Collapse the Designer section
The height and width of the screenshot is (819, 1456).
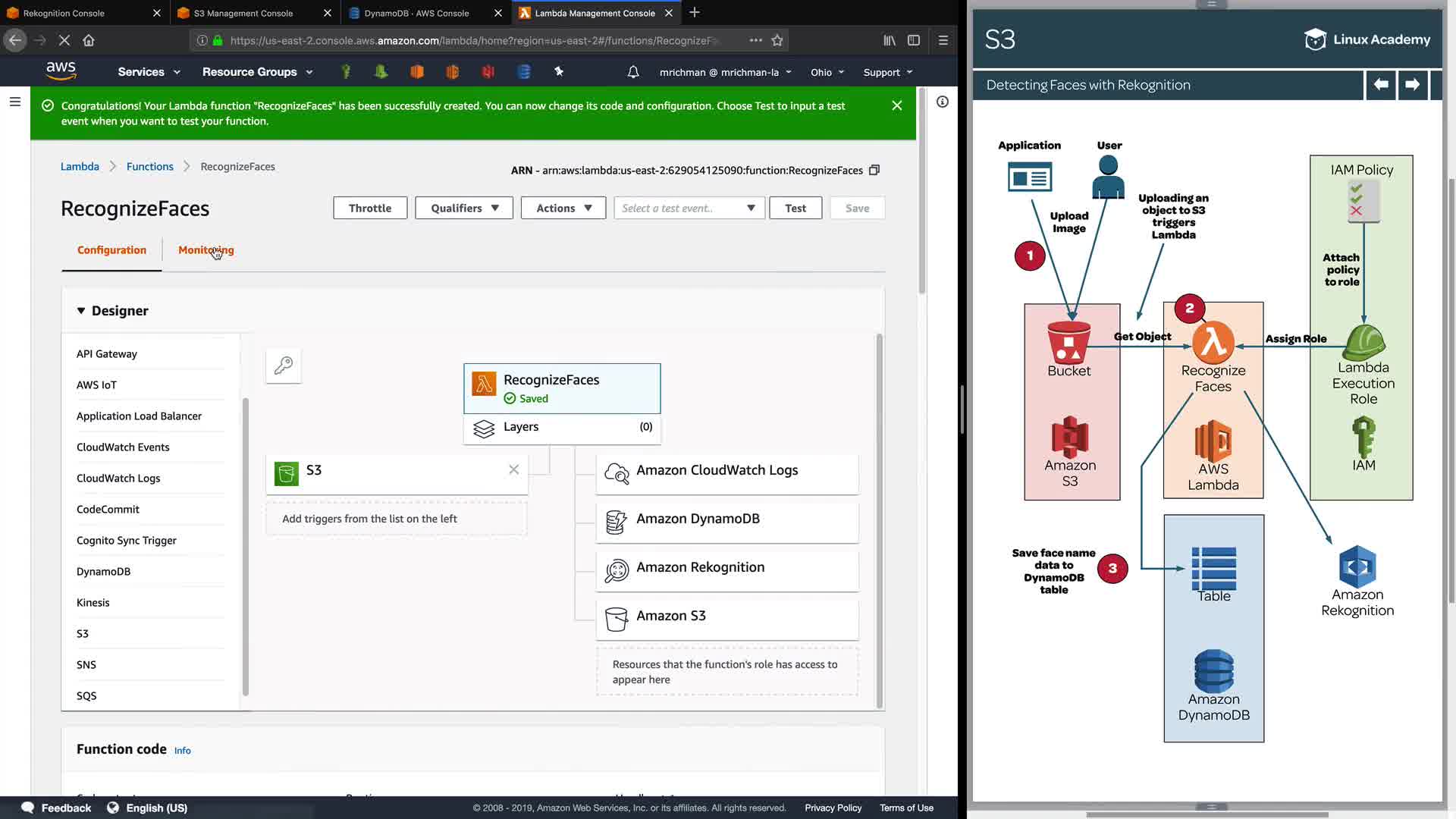[81, 311]
